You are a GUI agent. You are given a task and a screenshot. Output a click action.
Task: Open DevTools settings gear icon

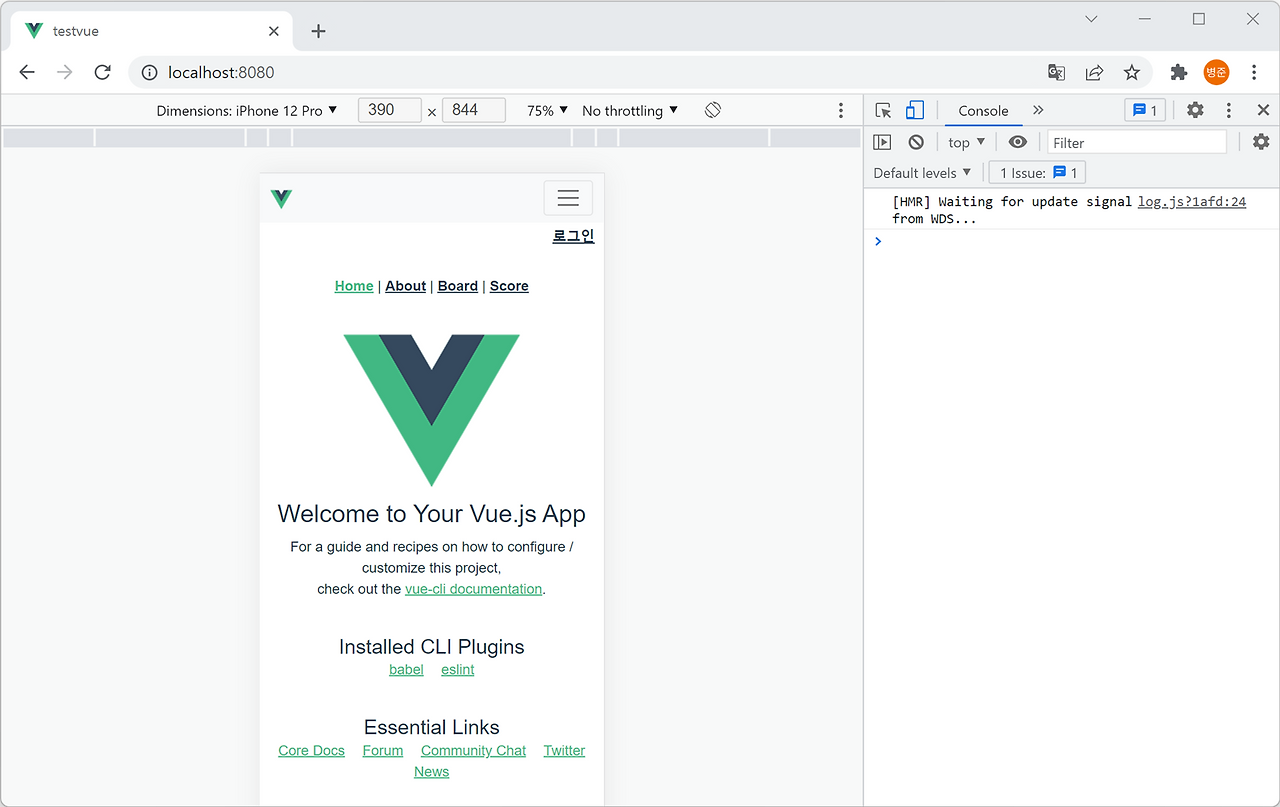[1195, 110]
